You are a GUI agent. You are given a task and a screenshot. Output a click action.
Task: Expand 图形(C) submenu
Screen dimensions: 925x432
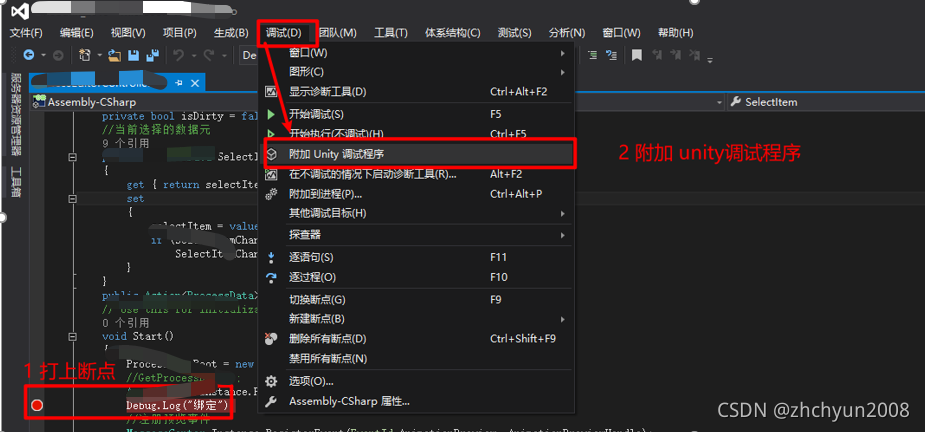(x=418, y=72)
